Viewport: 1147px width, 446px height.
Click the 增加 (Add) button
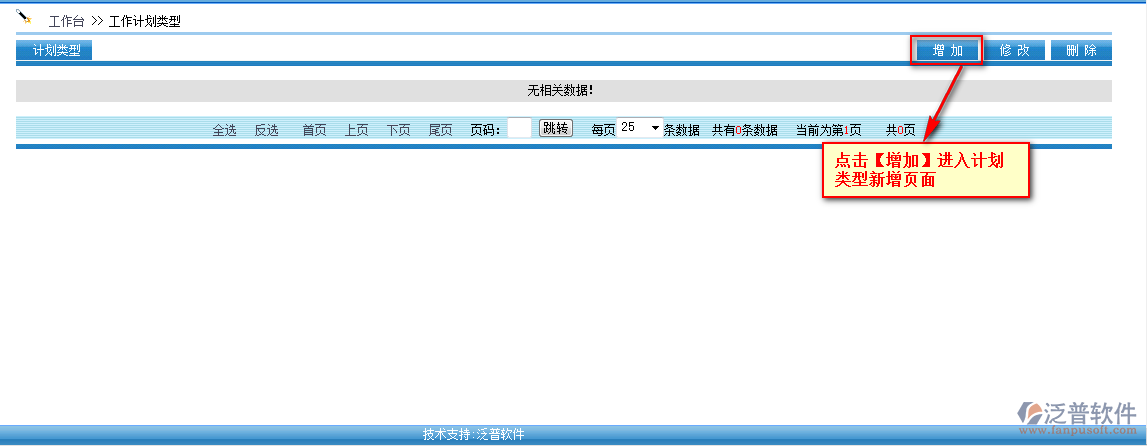tap(947, 50)
